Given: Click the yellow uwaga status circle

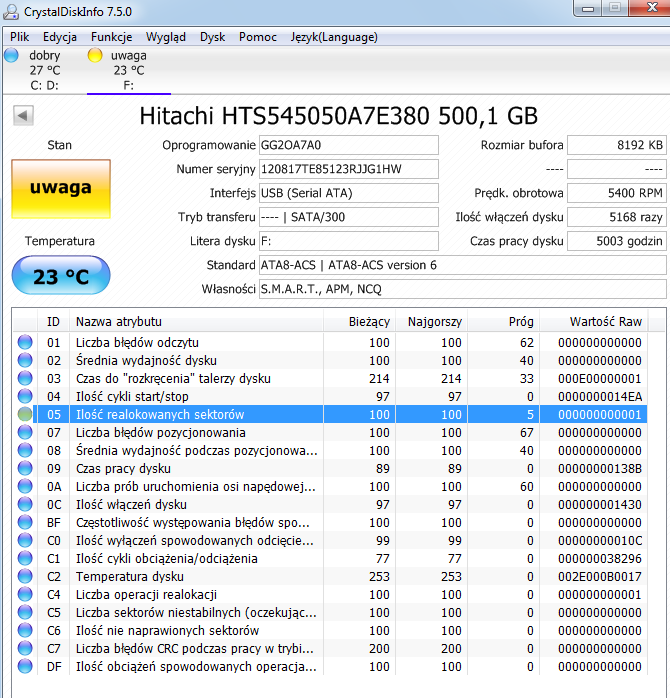Looking at the screenshot, I should (x=95, y=55).
